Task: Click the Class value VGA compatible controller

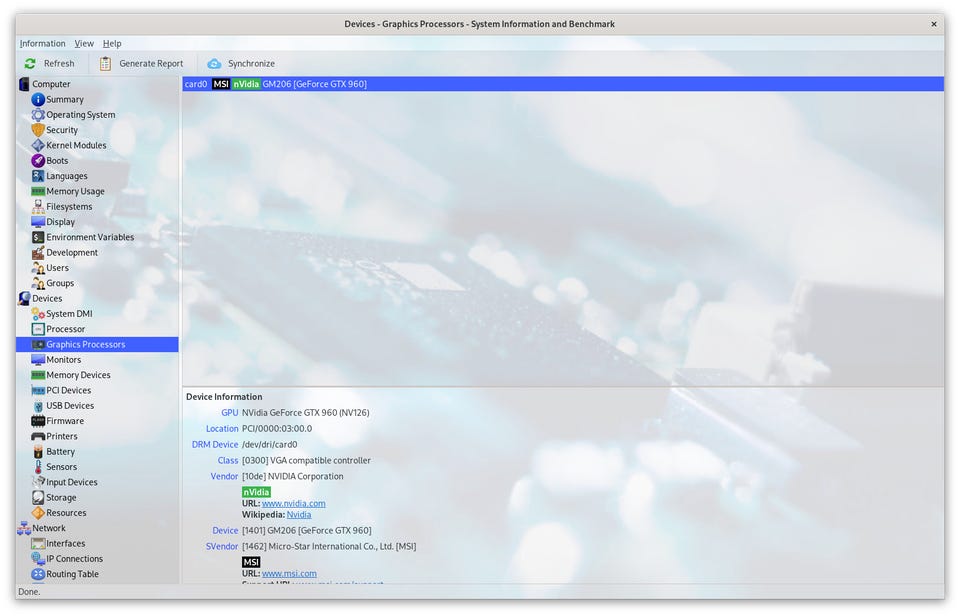Action: click(x=306, y=460)
